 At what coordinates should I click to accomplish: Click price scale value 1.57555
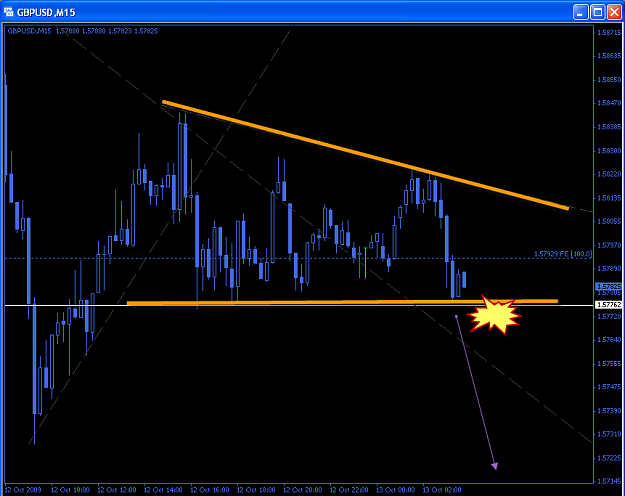point(609,364)
